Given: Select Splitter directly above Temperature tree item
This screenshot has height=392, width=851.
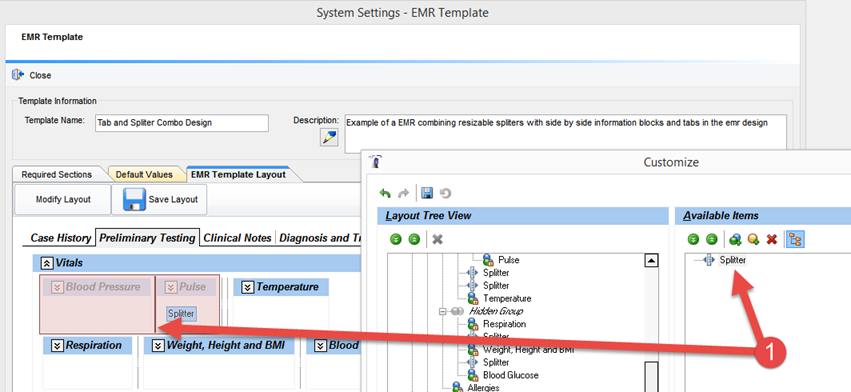Looking at the screenshot, I should pos(496,286).
